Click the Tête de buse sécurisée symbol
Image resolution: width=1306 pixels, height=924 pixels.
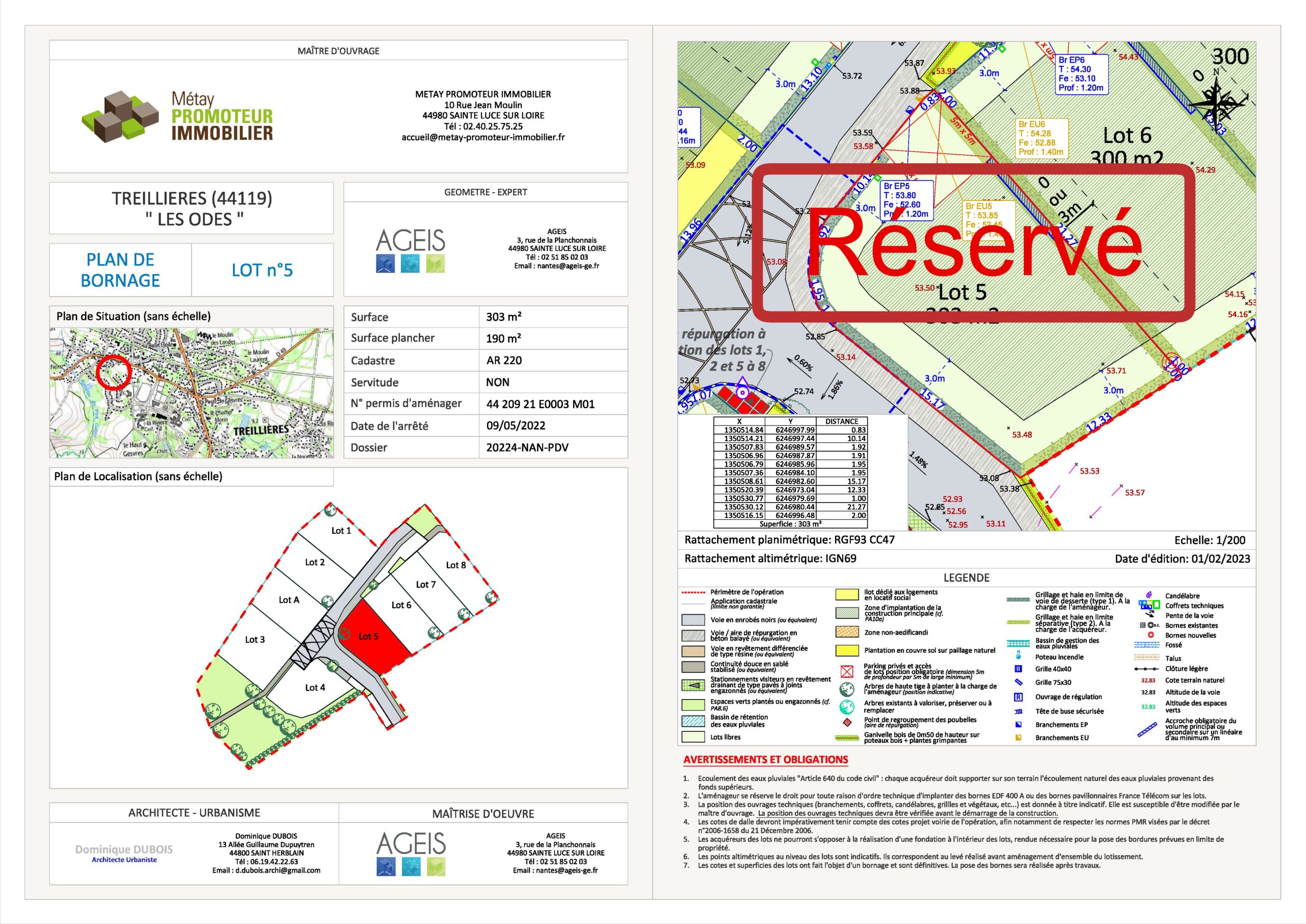click(1018, 712)
